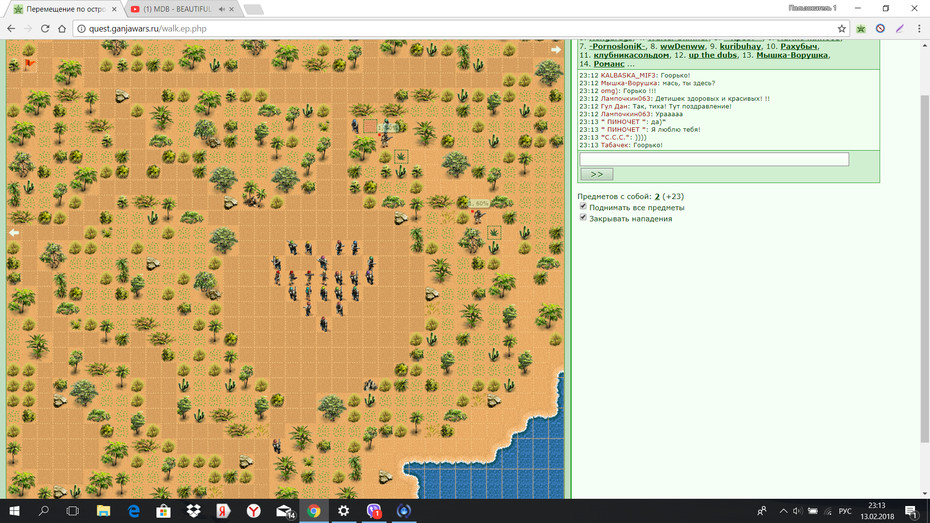This screenshot has height=523, width=930.
Task: Open Action Center notifications icon
Action: [x=912, y=511]
